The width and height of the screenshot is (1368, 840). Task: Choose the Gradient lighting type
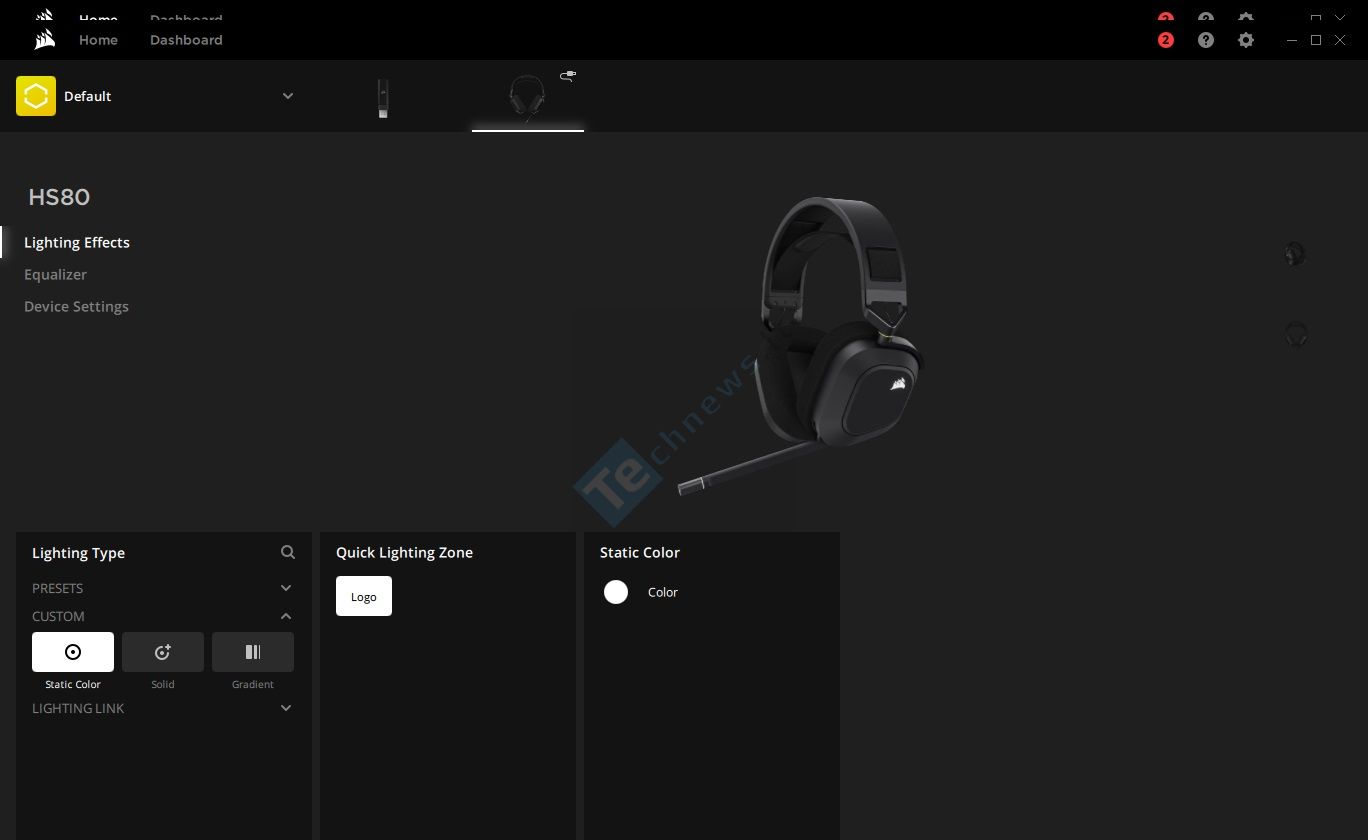[x=253, y=652]
